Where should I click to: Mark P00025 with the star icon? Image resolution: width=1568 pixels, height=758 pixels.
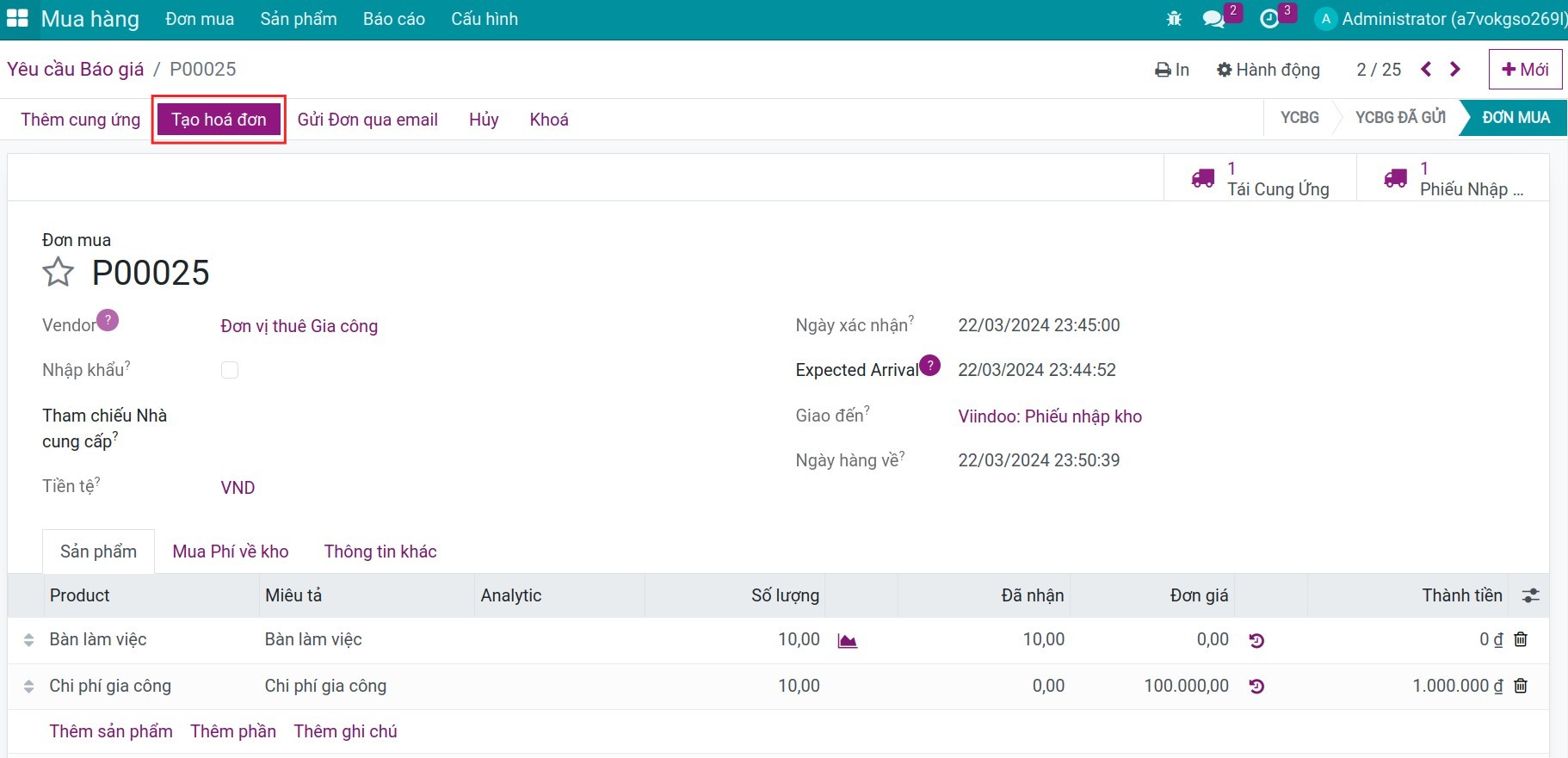tap(59, 272)
